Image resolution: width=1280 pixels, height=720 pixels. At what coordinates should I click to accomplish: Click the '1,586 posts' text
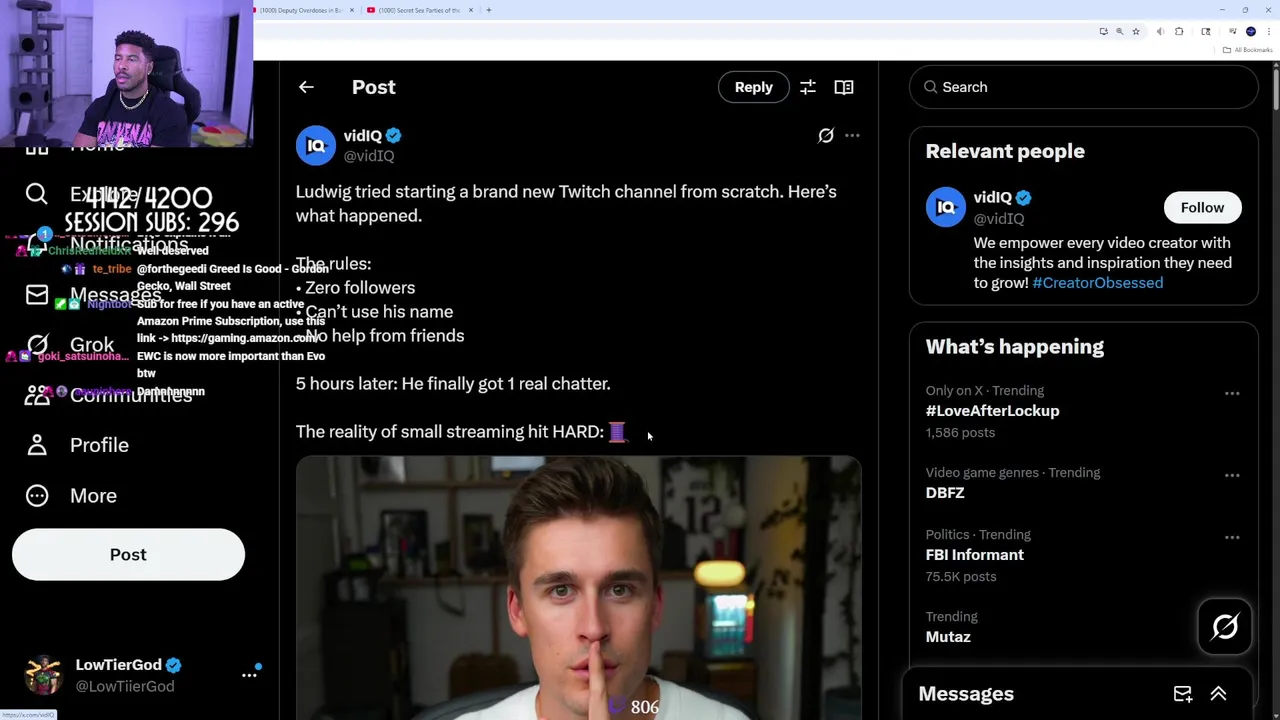[960, 433]
